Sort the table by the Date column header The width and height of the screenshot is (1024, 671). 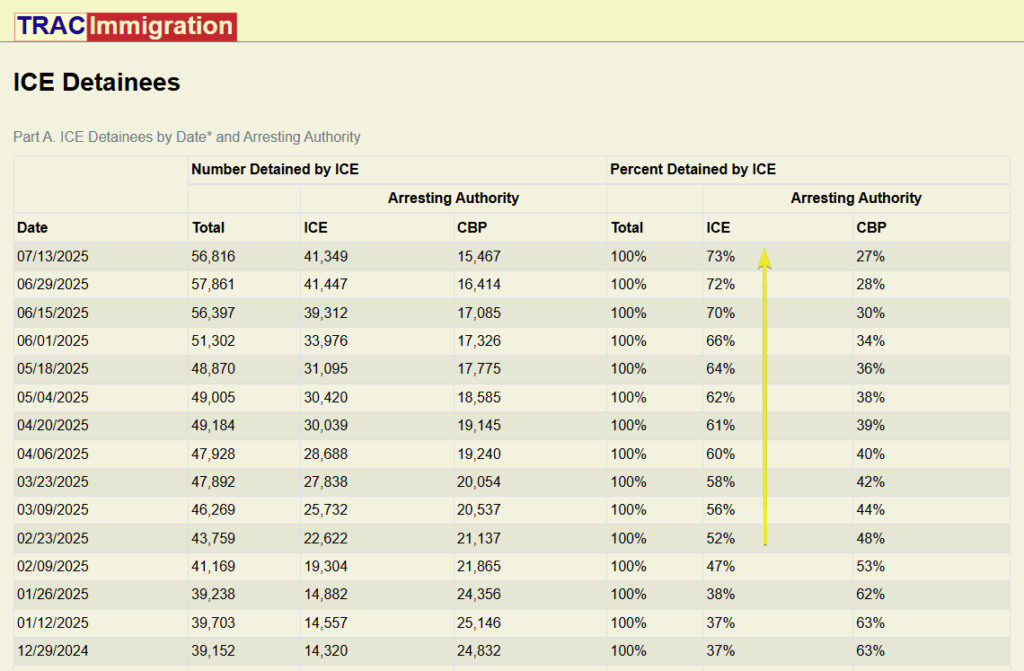coord(31,227)
